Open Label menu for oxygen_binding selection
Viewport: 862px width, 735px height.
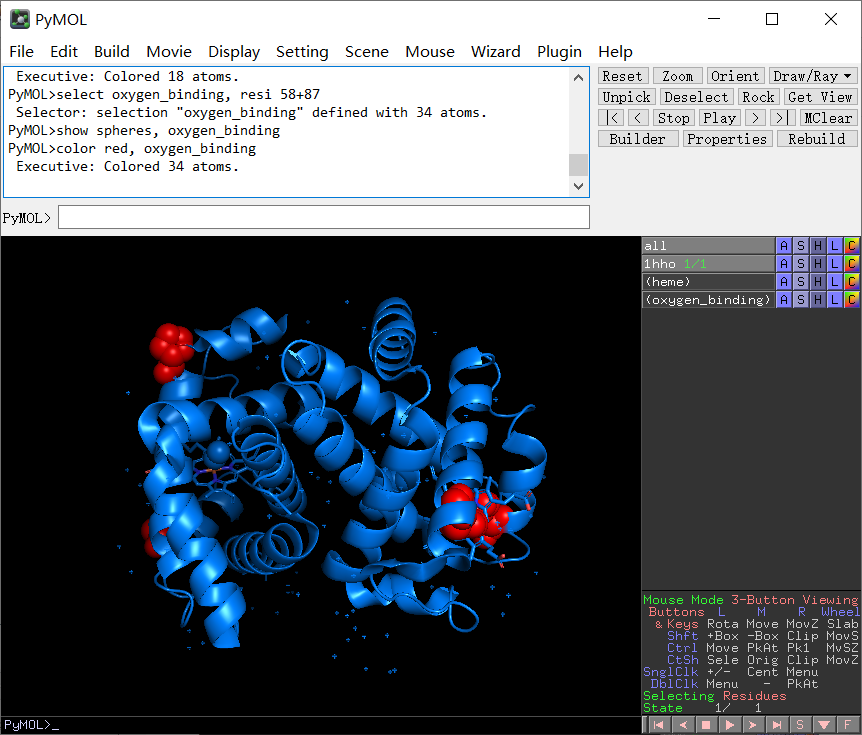pos(835,300)
